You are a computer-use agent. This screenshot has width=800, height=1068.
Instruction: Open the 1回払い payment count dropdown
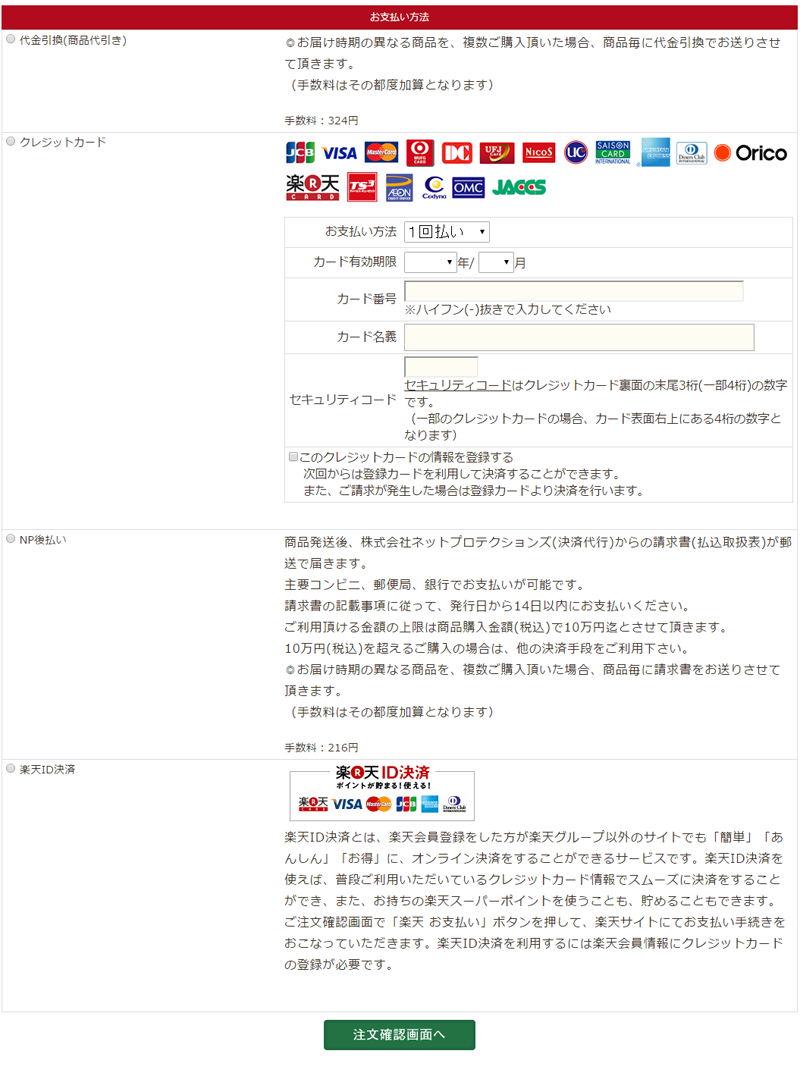447,232
